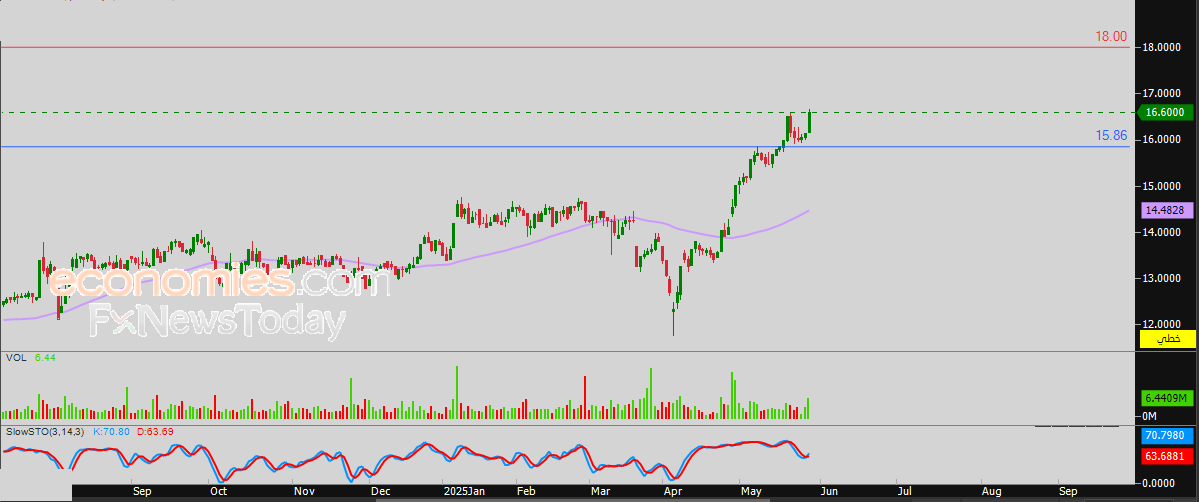This screenshot has width=1199, height=502.
Task: Click the Oct label on time axis
Action: (x=219, y=491)
